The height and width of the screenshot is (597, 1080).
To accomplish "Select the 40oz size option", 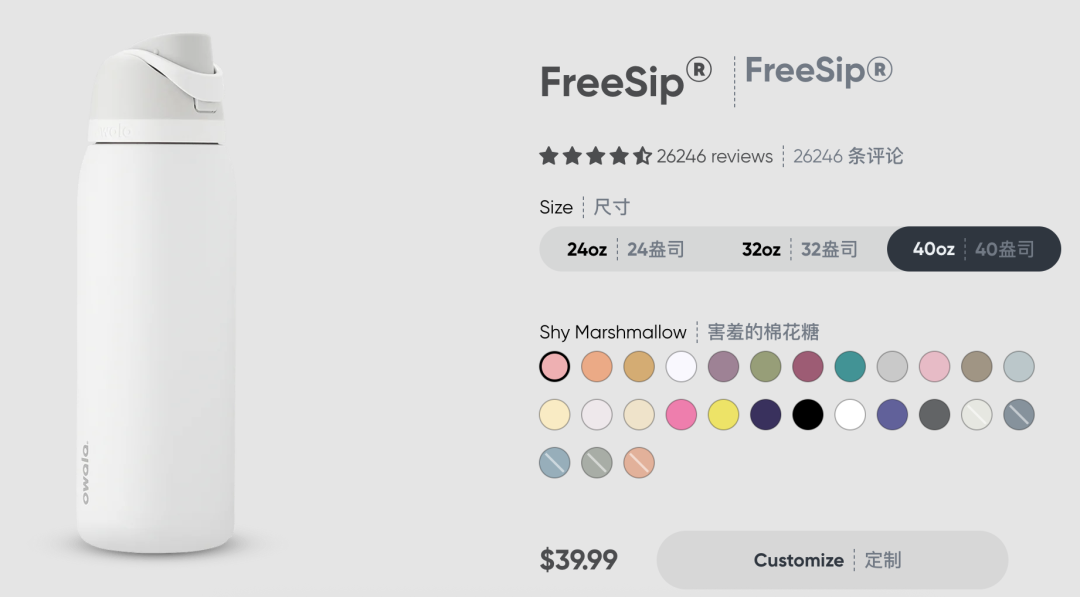I will click(973, 249).
